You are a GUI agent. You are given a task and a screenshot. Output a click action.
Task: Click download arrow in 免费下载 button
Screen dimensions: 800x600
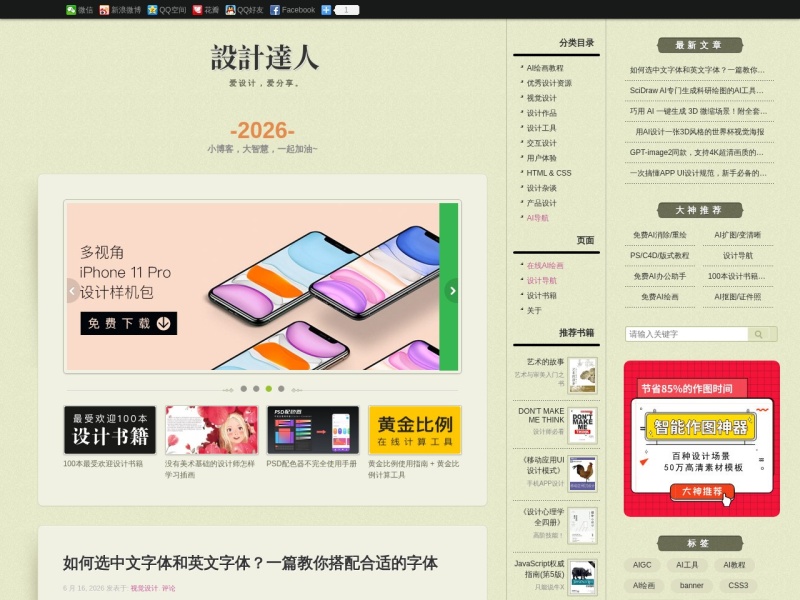[x=163, y=323]
